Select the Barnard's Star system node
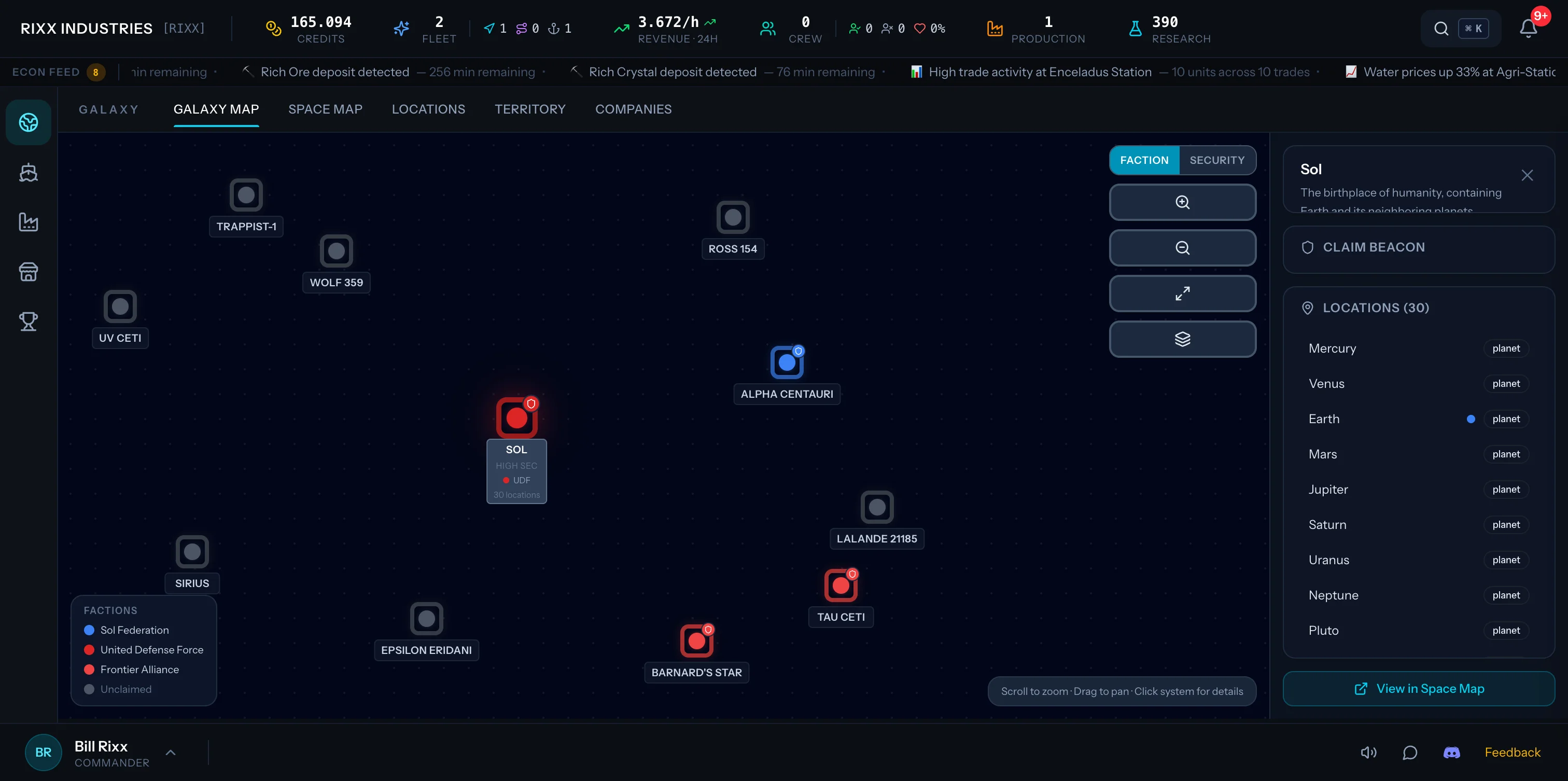Image resolution: width=1568 pixels, height=781 pixels. (696, 641)
